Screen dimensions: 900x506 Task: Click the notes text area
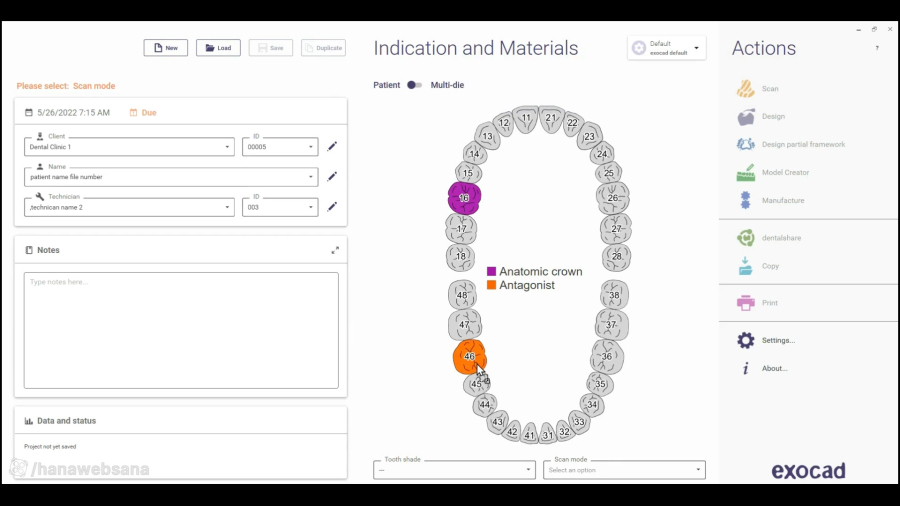(181, 330)
